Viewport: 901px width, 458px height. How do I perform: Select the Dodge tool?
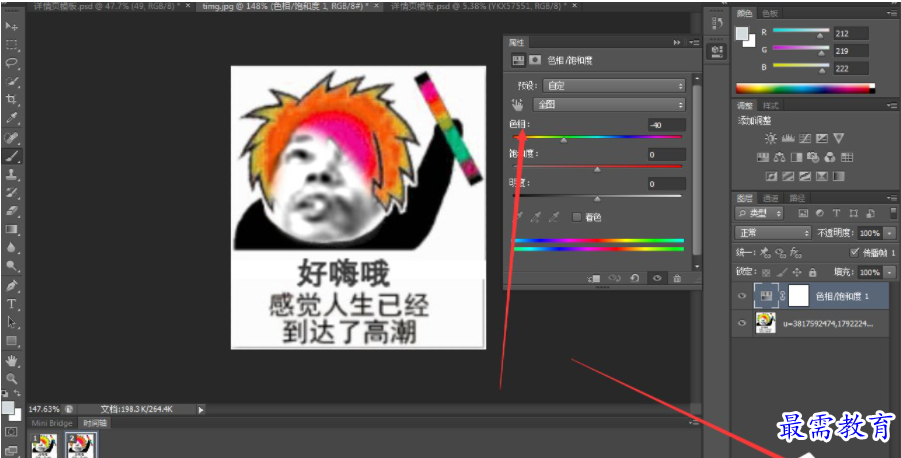[11, 266]
